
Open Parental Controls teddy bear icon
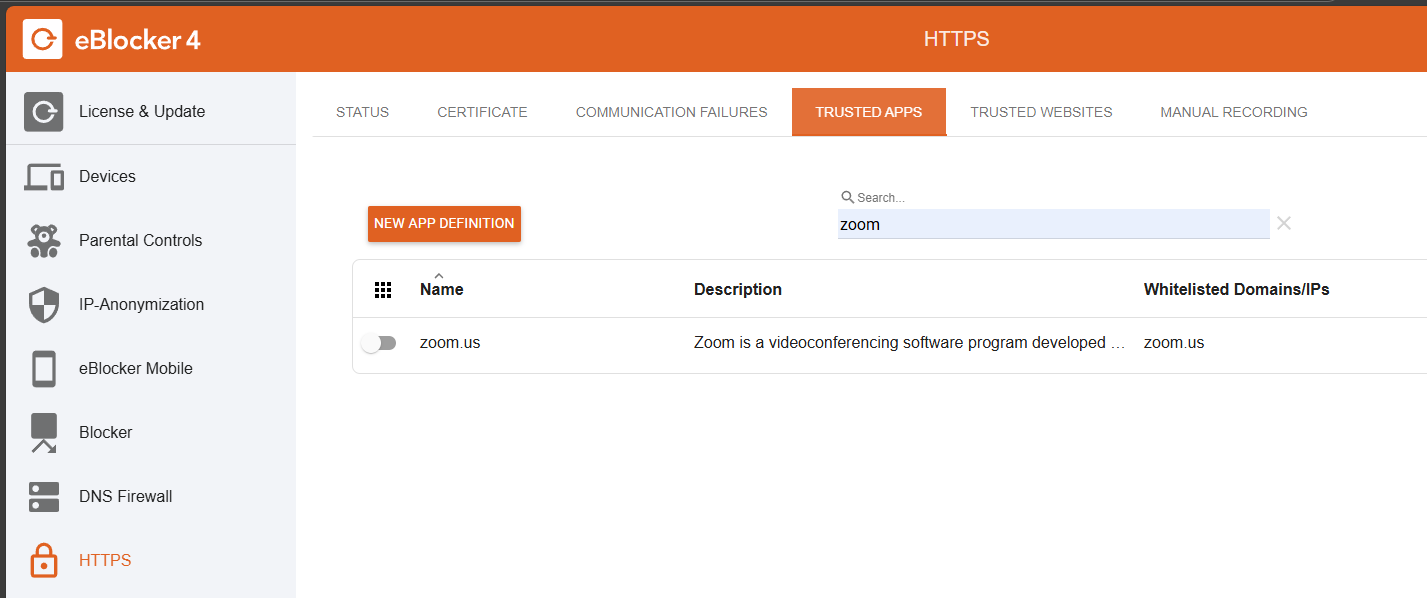point(44,241)
